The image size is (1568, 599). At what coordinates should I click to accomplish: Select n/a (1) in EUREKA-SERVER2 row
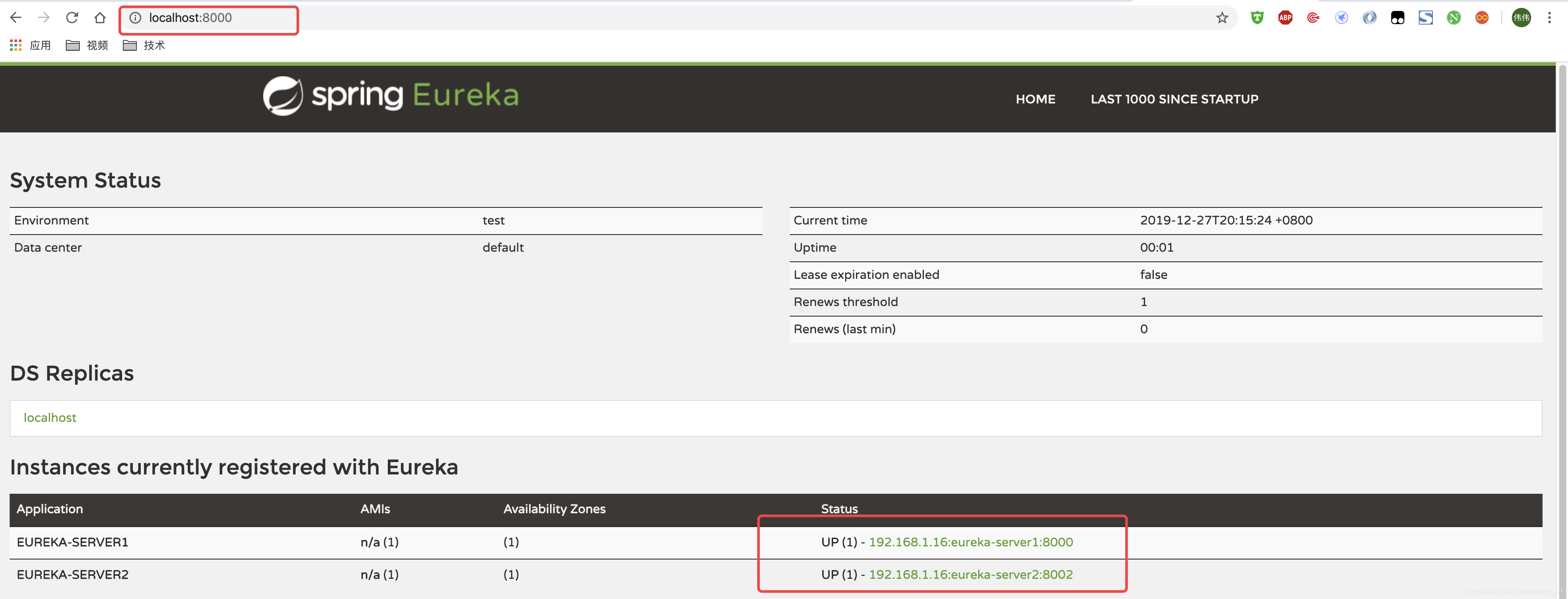click(x=379, y=574)
